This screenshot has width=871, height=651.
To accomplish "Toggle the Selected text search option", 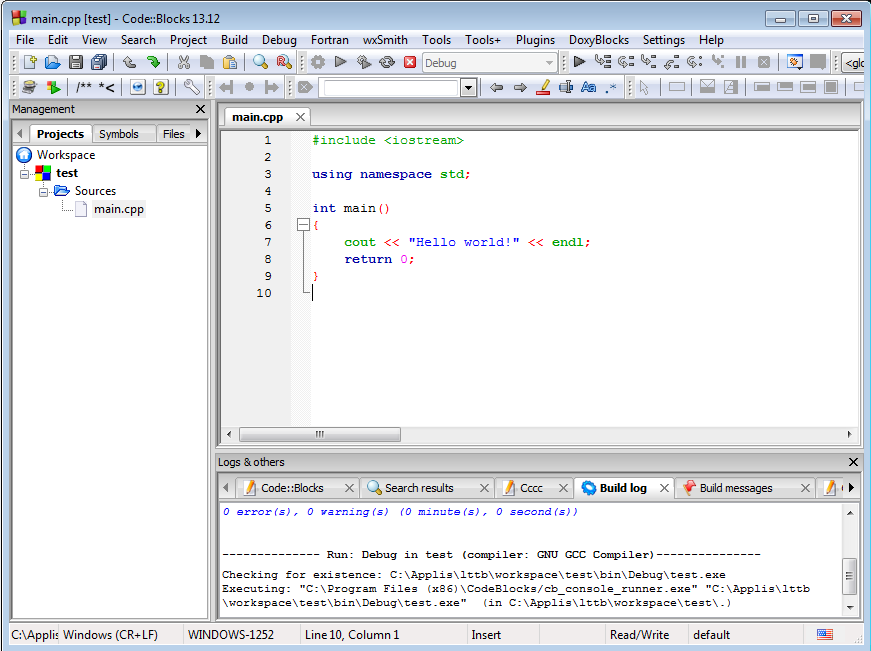I will coord(566,87).
